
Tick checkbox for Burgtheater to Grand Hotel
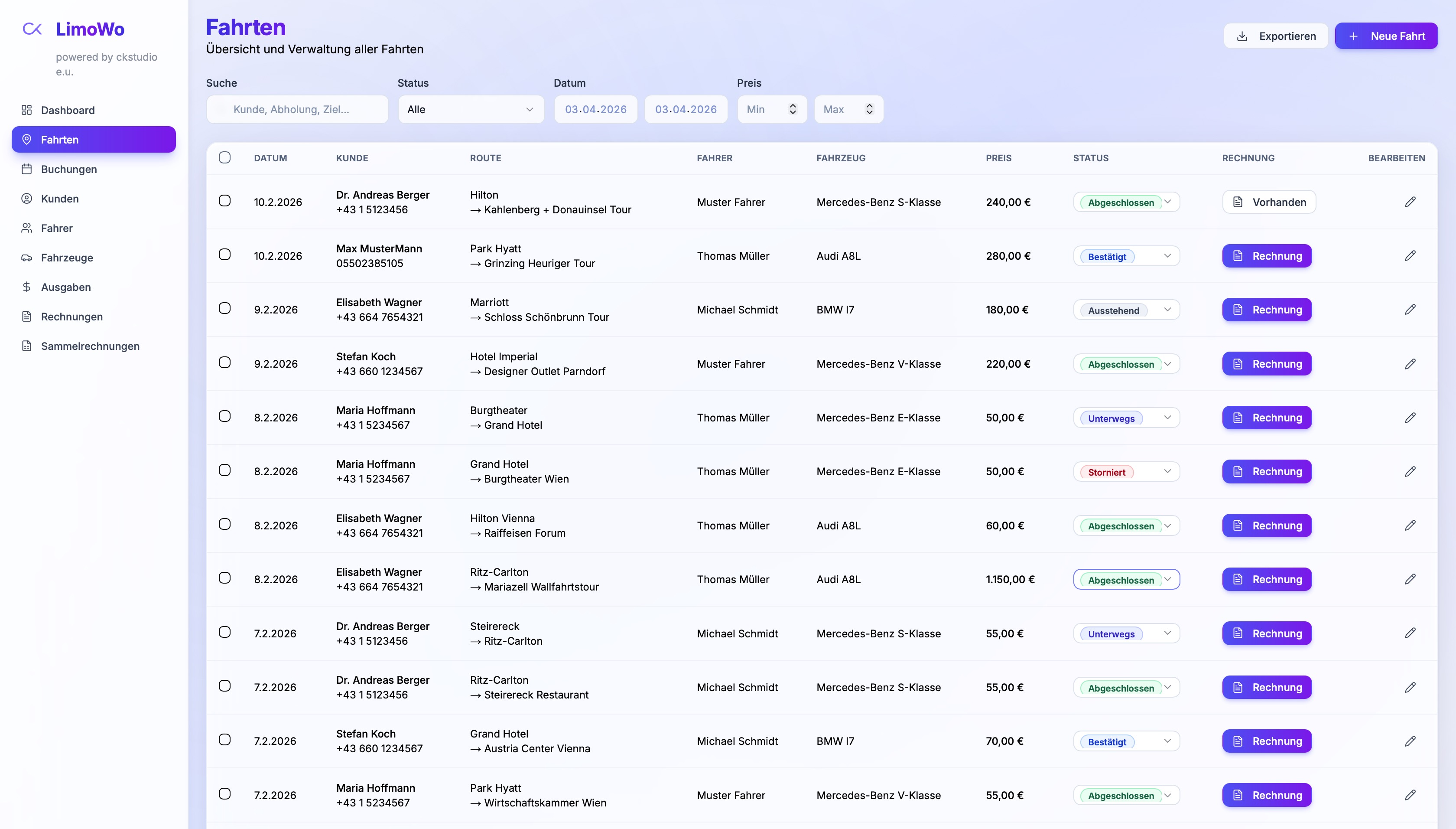(x=225, y=416)
